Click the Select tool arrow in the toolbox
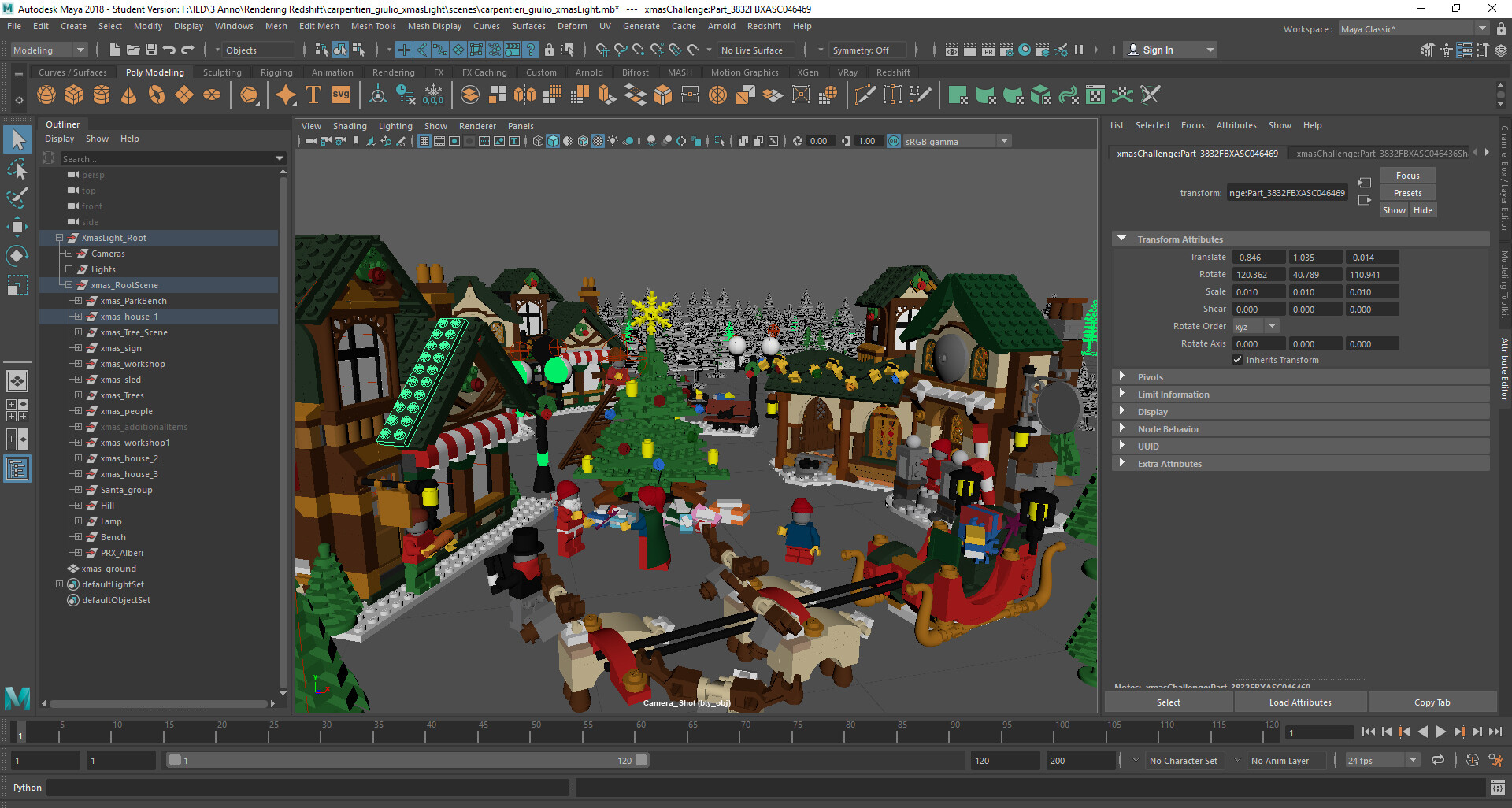Screen dimensions: 1512x808 [17, 139]
